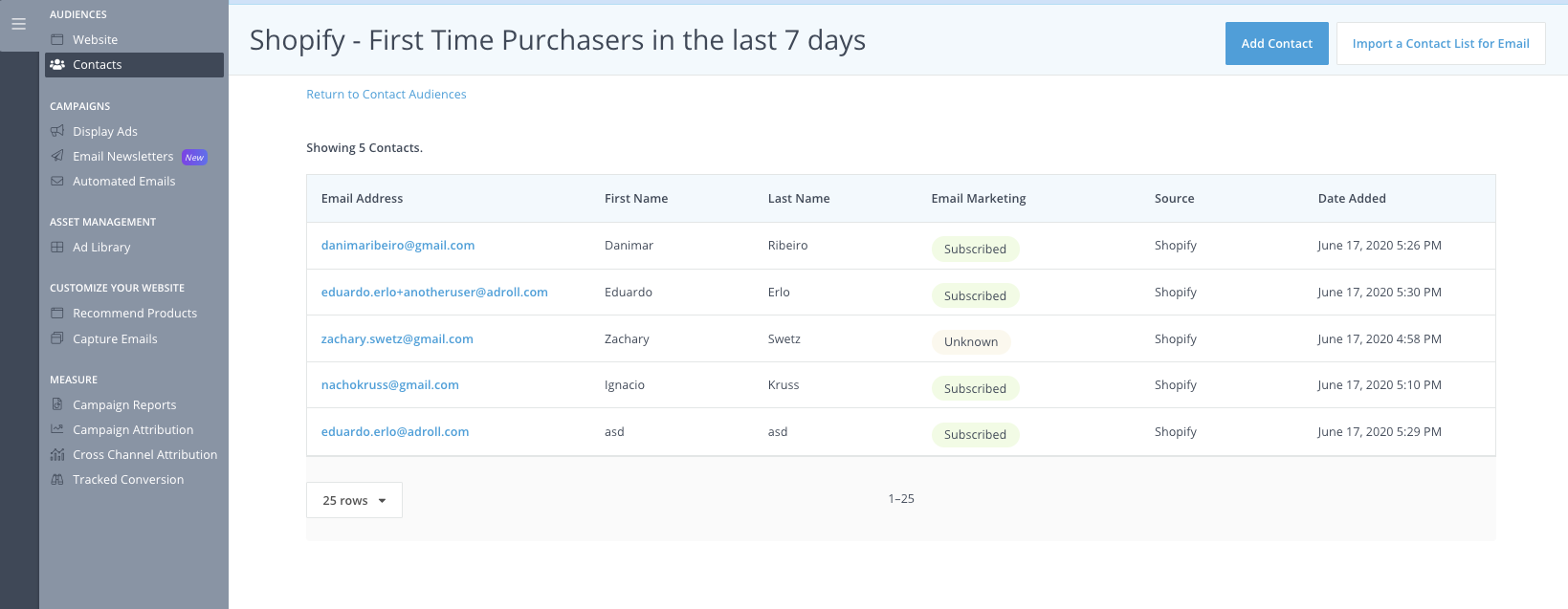Click the Date Added column header

1352,198
